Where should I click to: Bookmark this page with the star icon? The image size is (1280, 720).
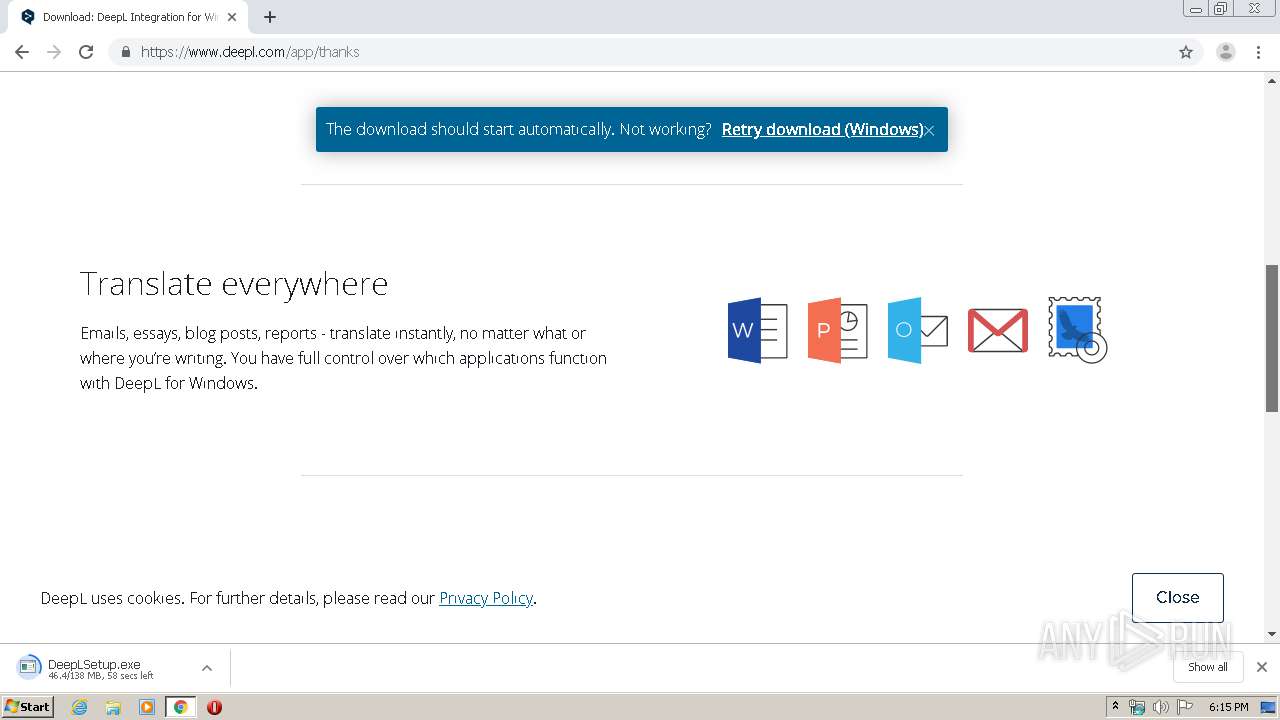[x=1186, y=52]
